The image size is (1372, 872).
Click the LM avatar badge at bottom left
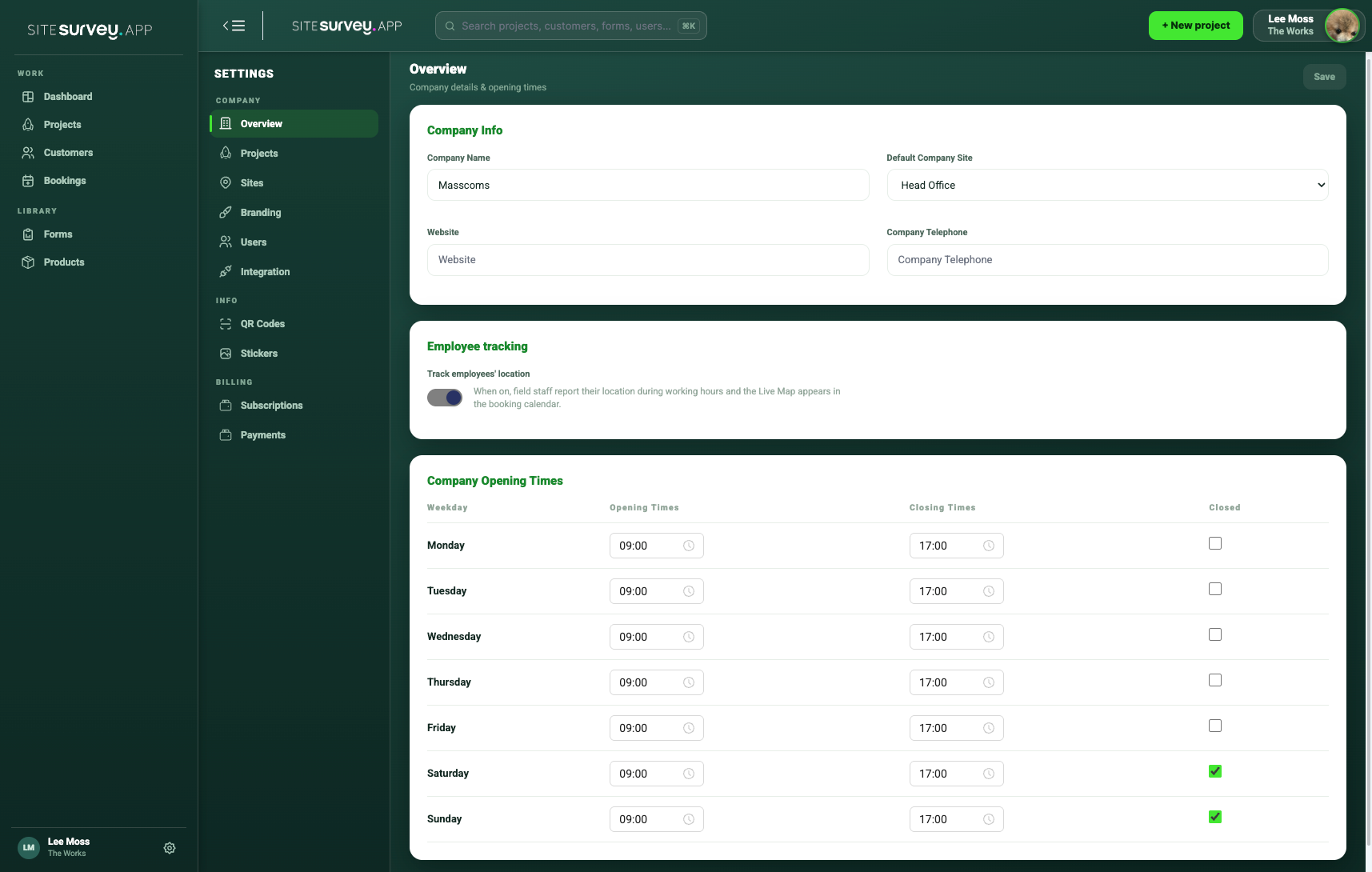pos(29,848)
